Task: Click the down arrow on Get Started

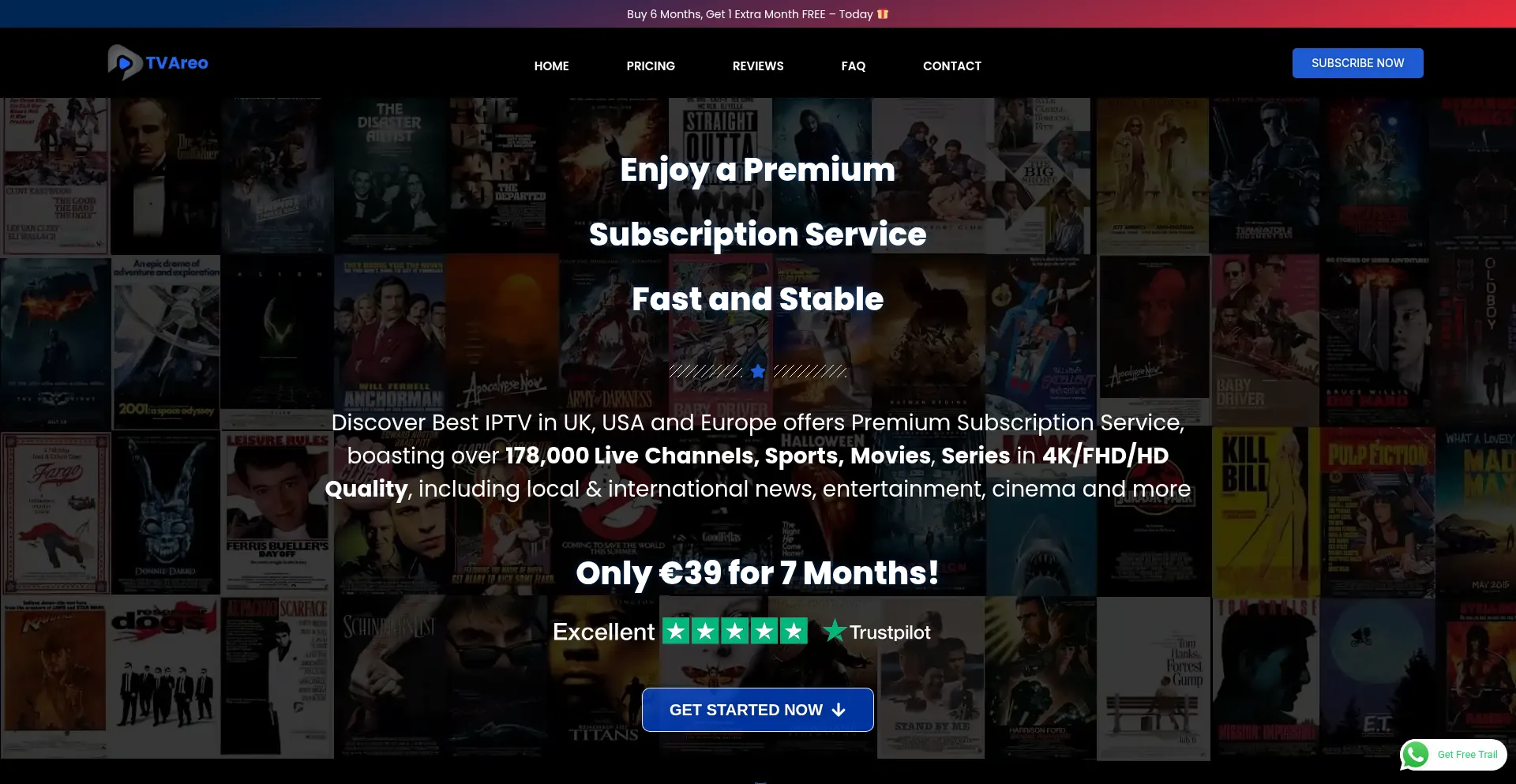Action: tap(839, 710)
